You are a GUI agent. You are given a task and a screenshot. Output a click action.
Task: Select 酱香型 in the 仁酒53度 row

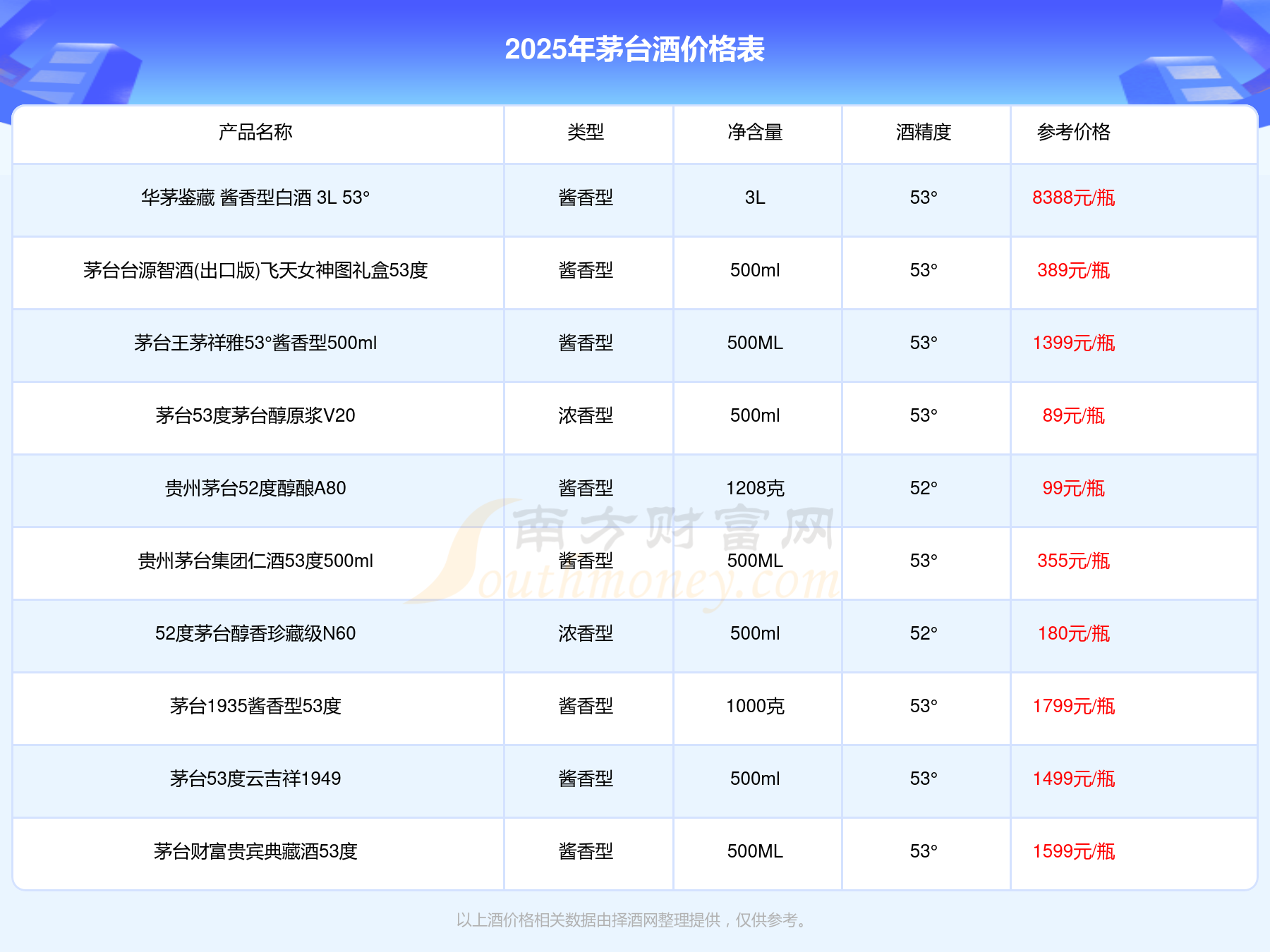[x=586, y=561]
